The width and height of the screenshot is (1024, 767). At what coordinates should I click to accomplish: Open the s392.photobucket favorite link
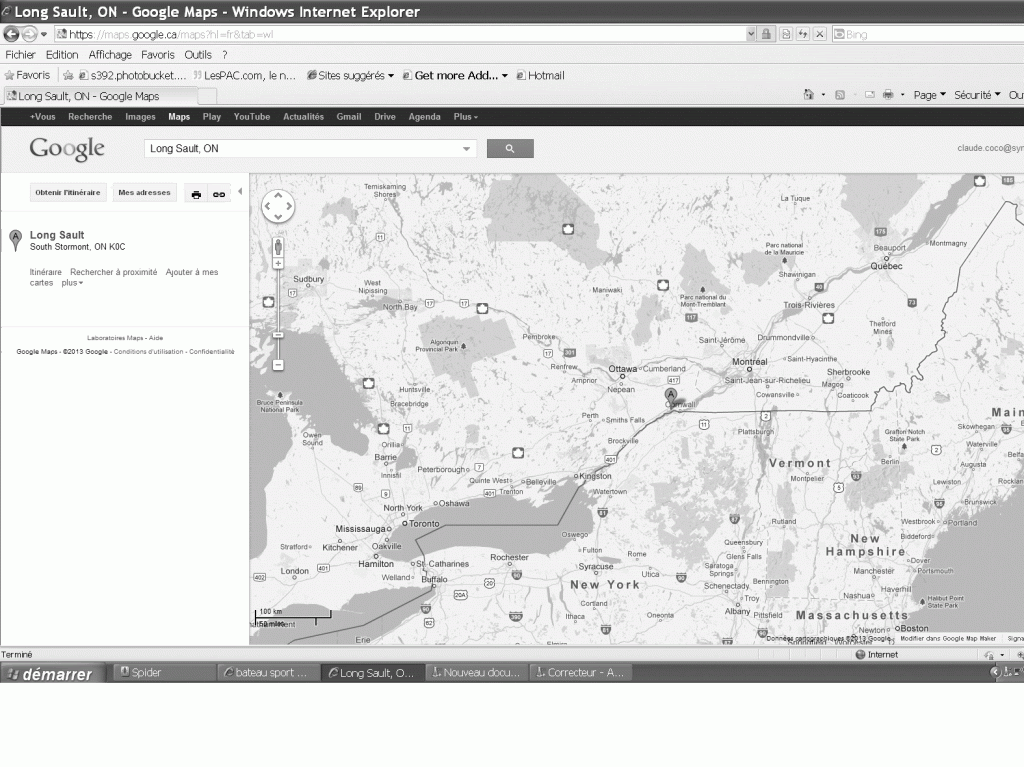click(133, 75)
